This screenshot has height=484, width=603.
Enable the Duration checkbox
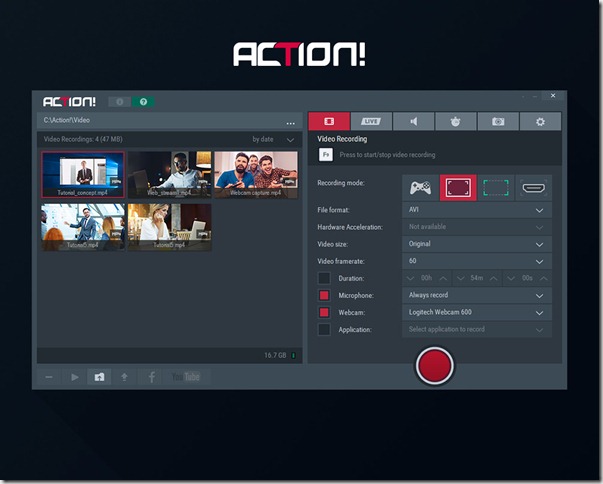324,278
